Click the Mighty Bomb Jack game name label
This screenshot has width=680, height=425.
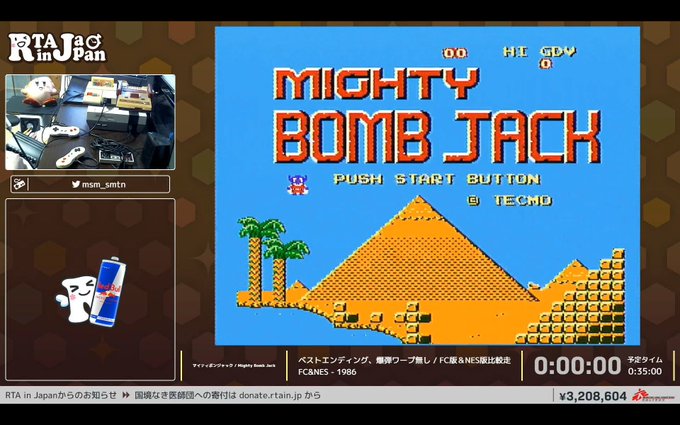pyautogui.click(x=234, y=366)
